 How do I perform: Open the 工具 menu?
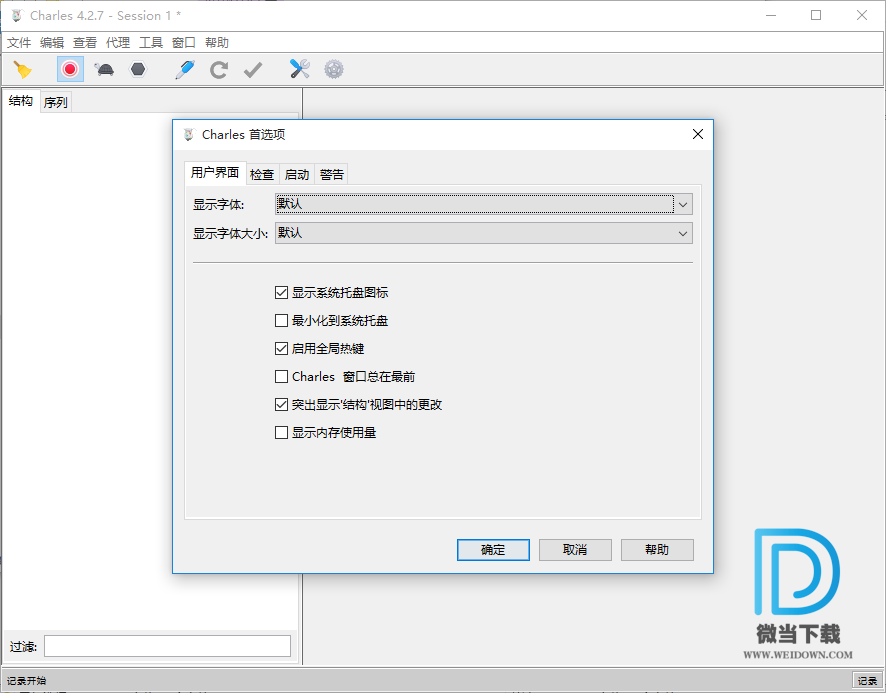pos(151,42)
